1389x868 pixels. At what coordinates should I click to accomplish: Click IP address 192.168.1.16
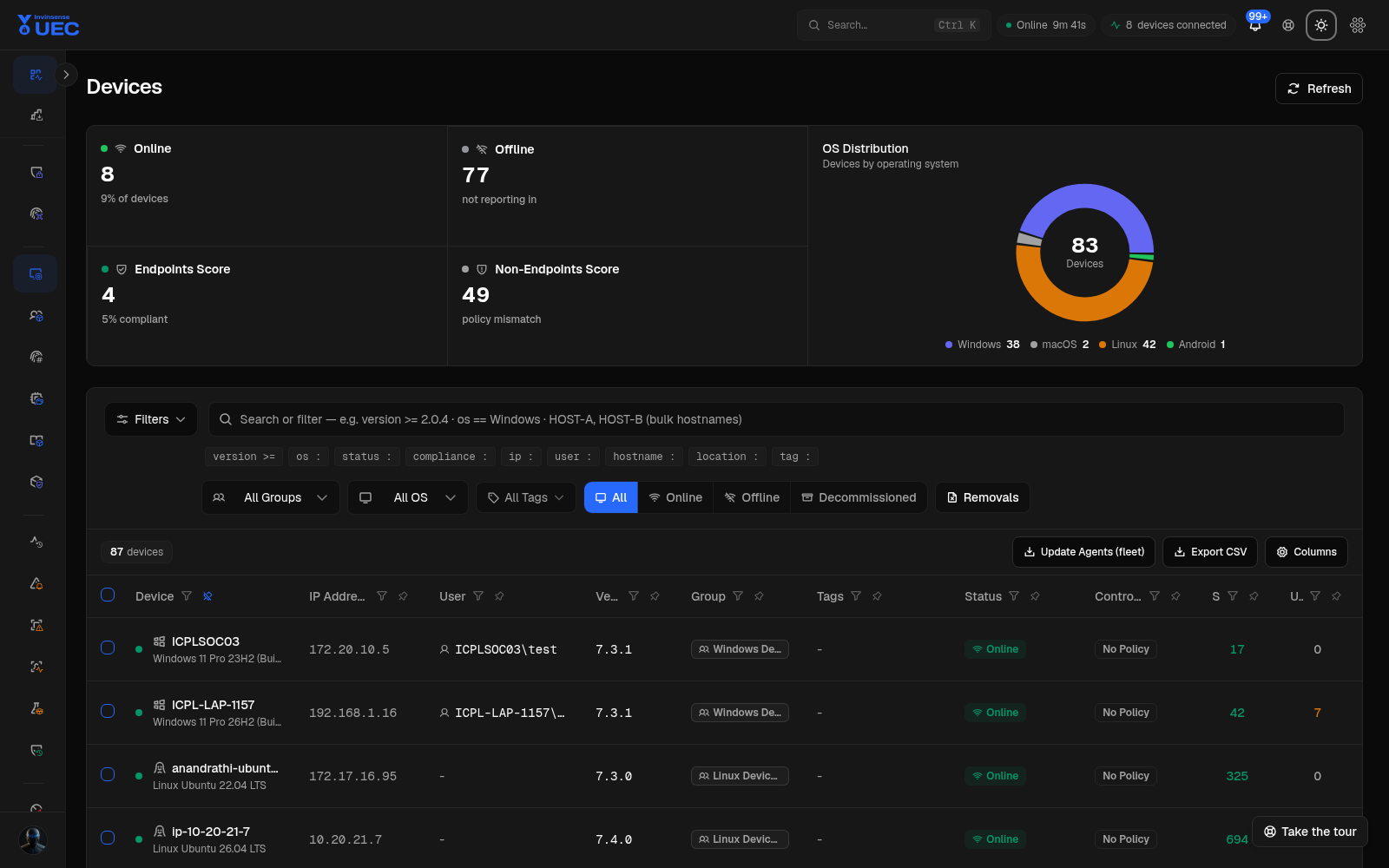click(352, 713)
